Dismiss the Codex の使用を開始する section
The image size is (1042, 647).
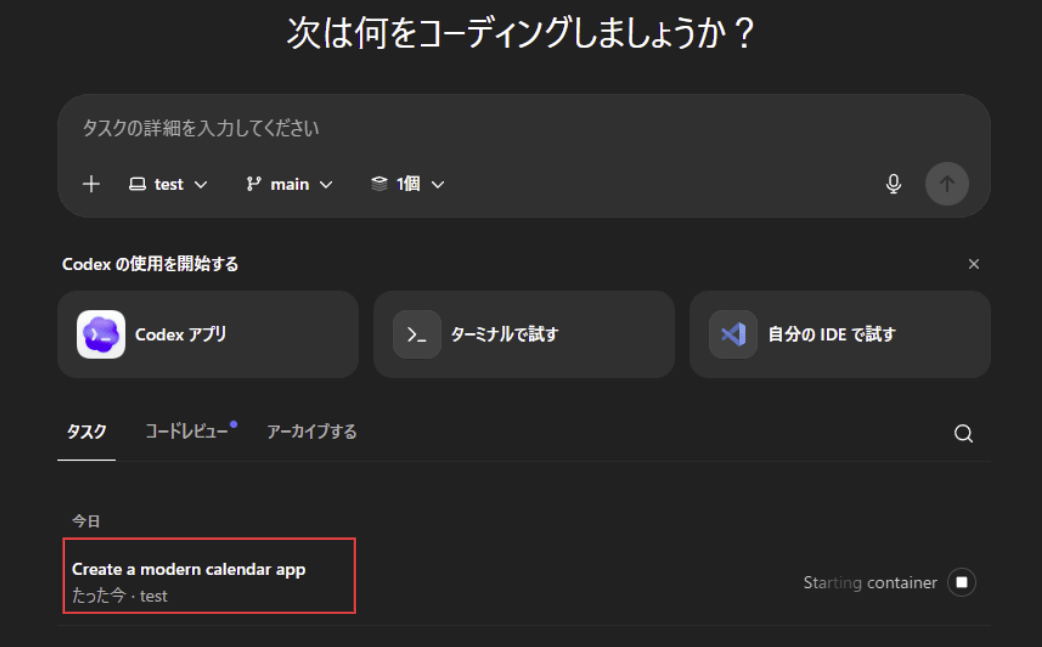tap(974, 264)
